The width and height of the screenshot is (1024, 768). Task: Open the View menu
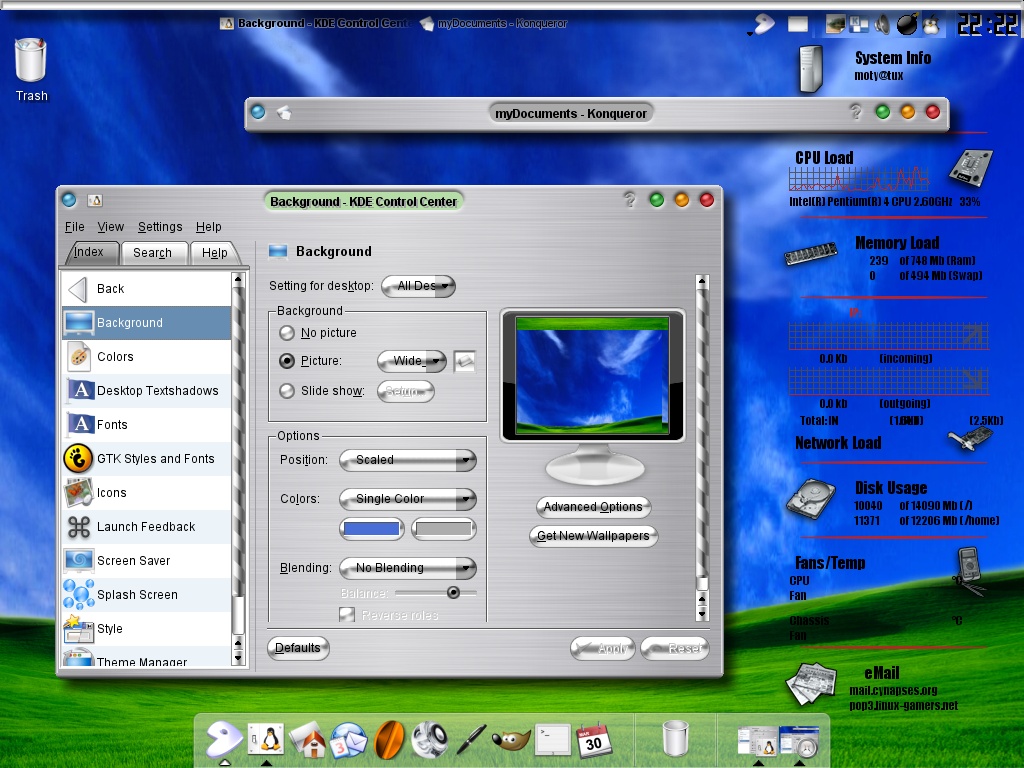(x=110, y=227)
